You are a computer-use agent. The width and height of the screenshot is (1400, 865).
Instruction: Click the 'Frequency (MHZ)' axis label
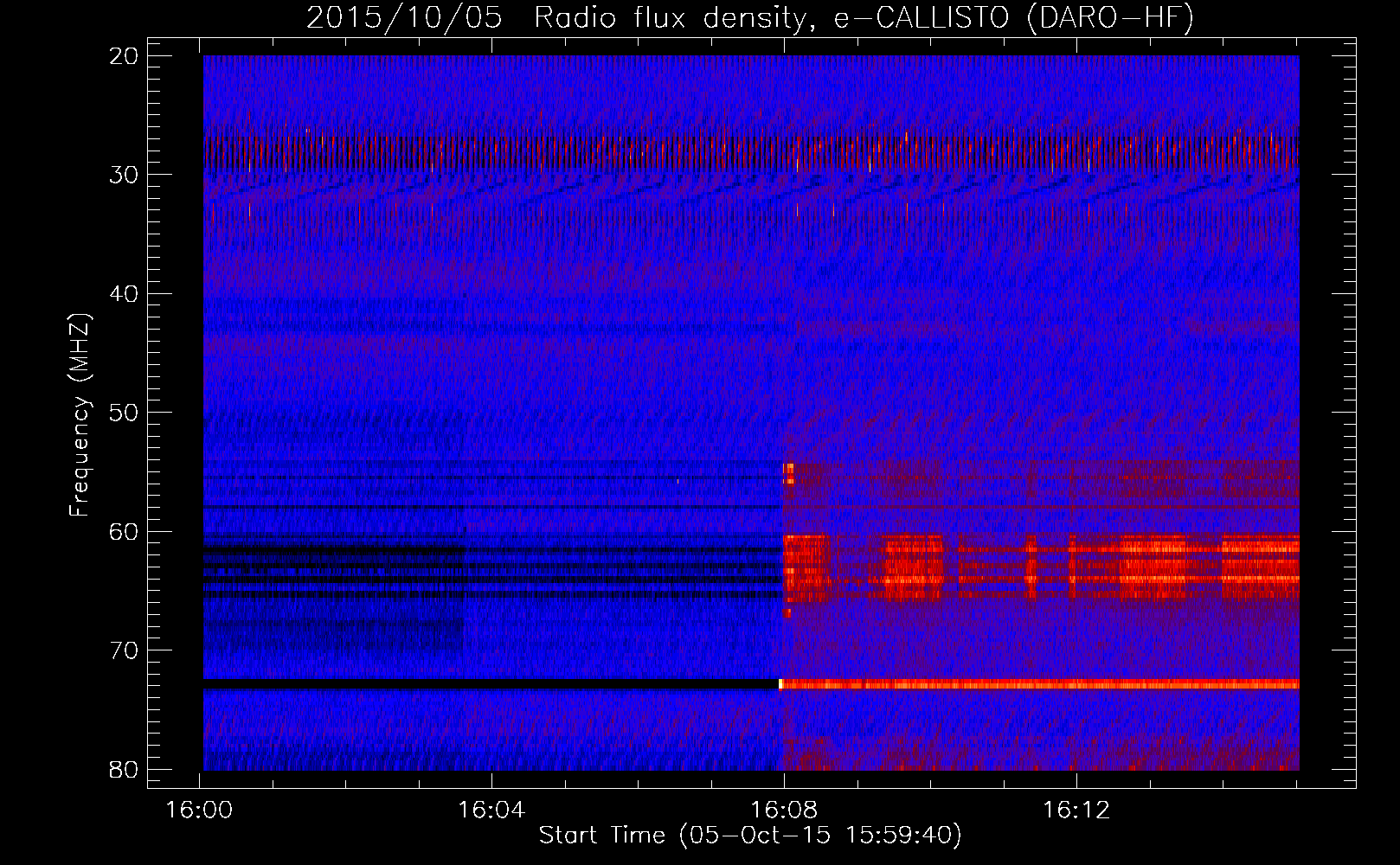coord(80,415)
